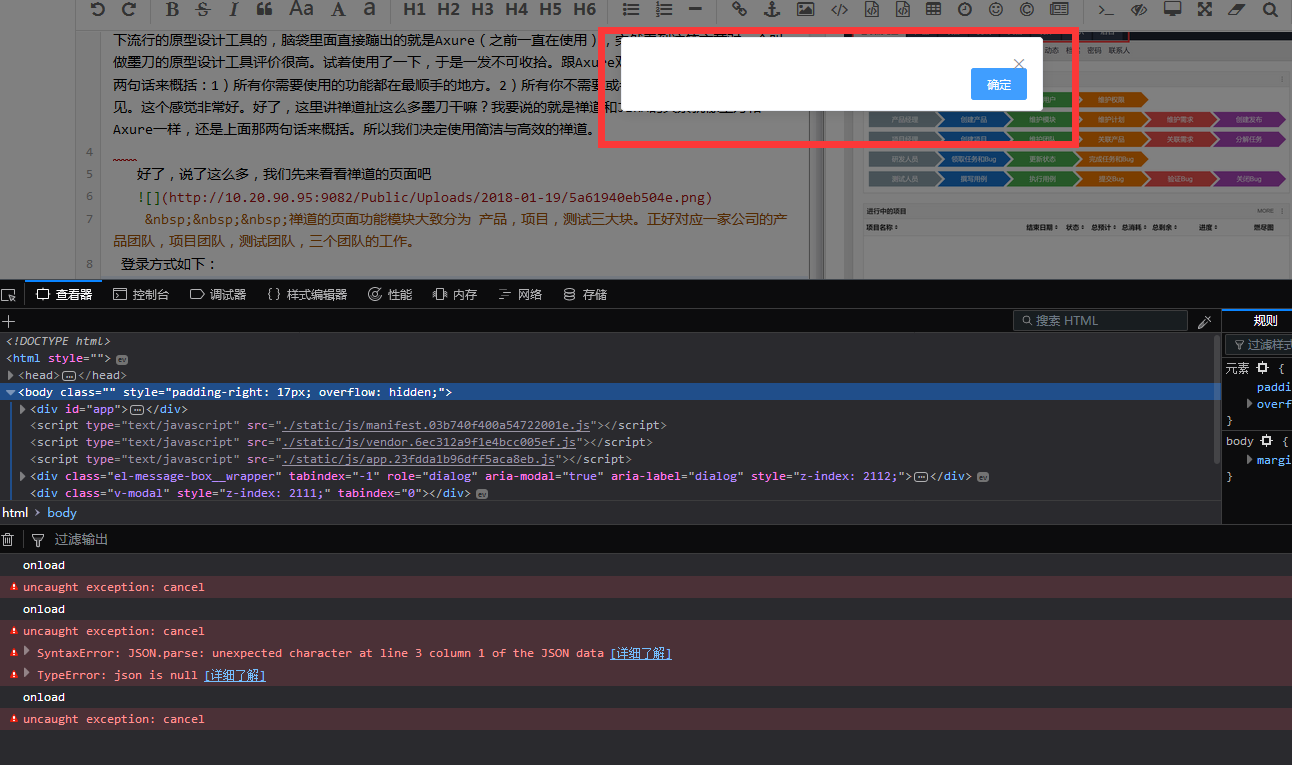
Task: Insert a horizontal rule
Action: [x=695, y=10]
